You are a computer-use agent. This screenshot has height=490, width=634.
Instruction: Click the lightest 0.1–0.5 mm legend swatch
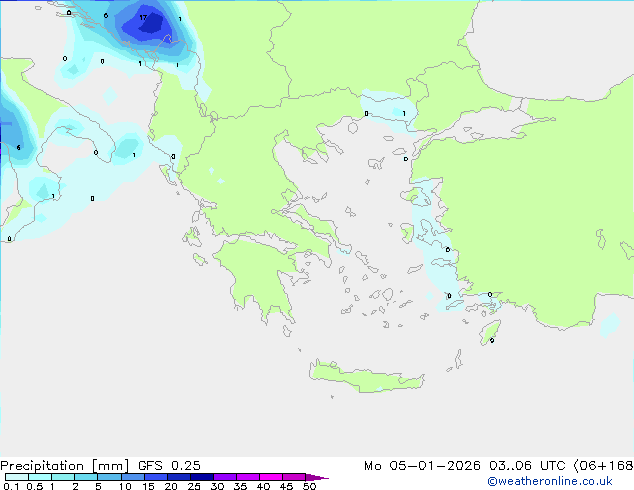tap(17, 477)
